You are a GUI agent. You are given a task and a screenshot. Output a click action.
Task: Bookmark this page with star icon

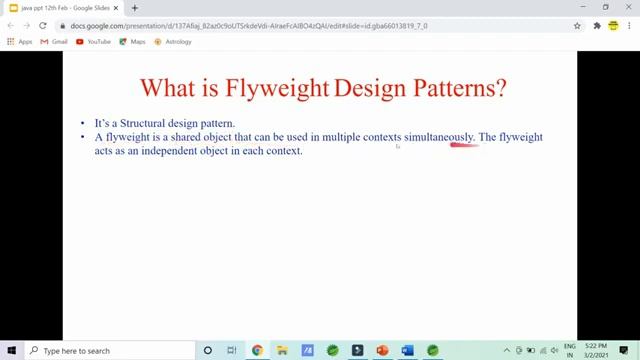coord(577,26)
